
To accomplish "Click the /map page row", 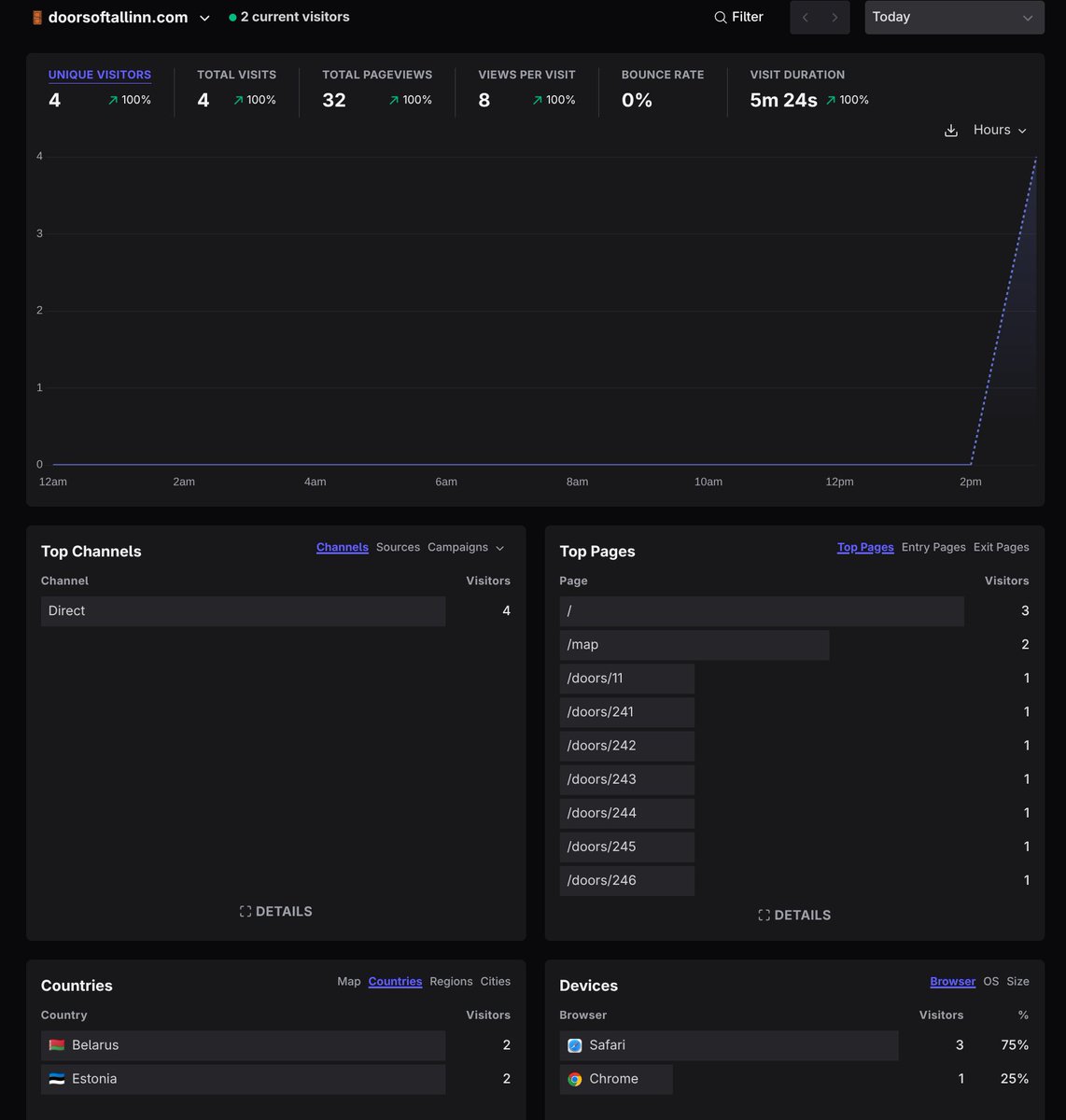I will click(x=794, y=645).
